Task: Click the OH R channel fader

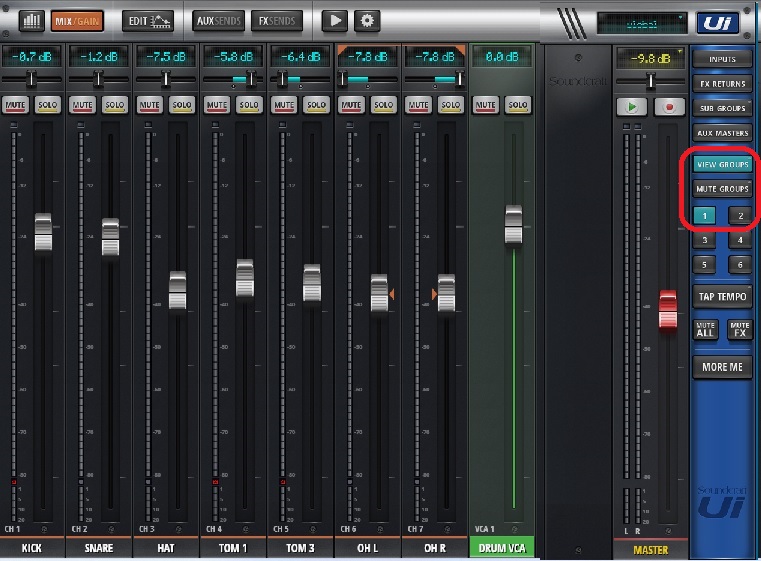Action: tap(446, 293)
